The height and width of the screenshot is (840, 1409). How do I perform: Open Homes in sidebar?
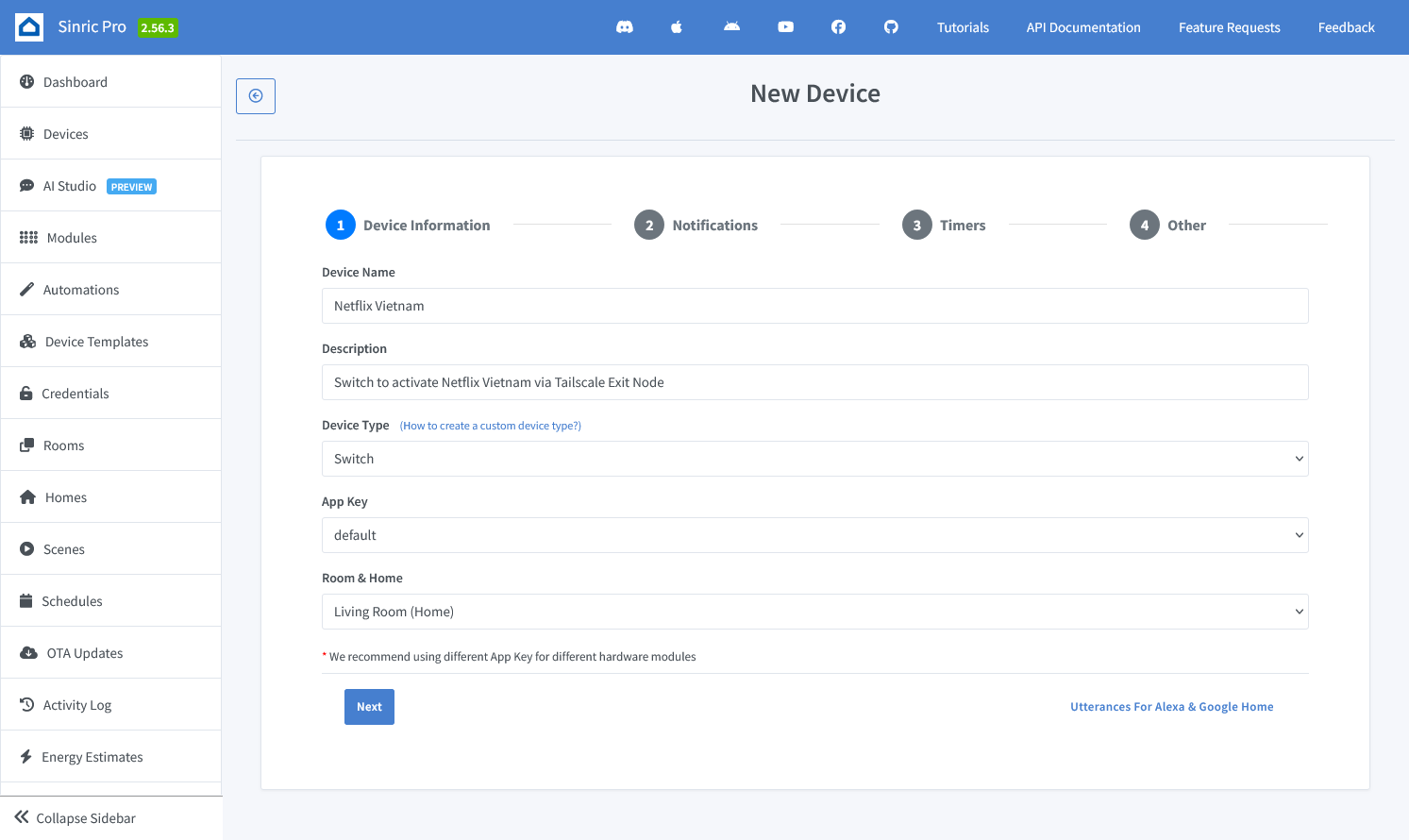(111, 497)
